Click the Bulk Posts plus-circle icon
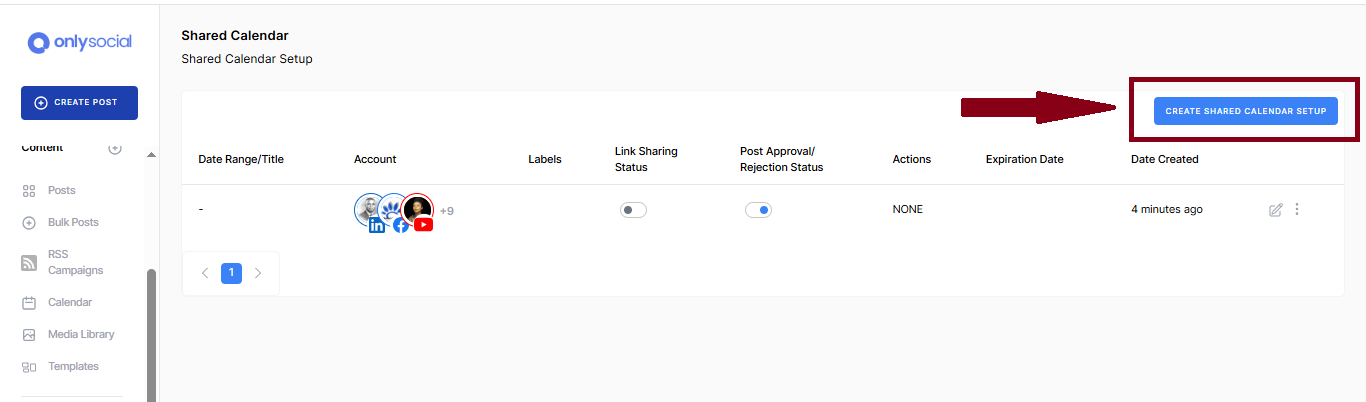The height and width of the screenshot is (402, 1366). (x=29, y=222)
